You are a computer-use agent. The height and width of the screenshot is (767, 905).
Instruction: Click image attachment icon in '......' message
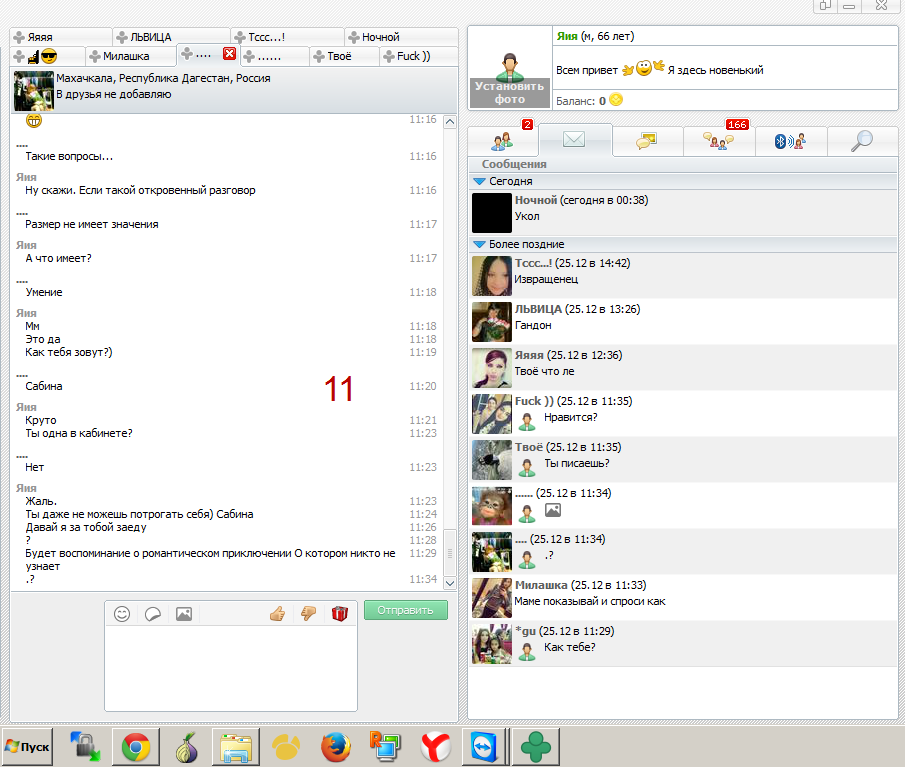click(553, 510)
